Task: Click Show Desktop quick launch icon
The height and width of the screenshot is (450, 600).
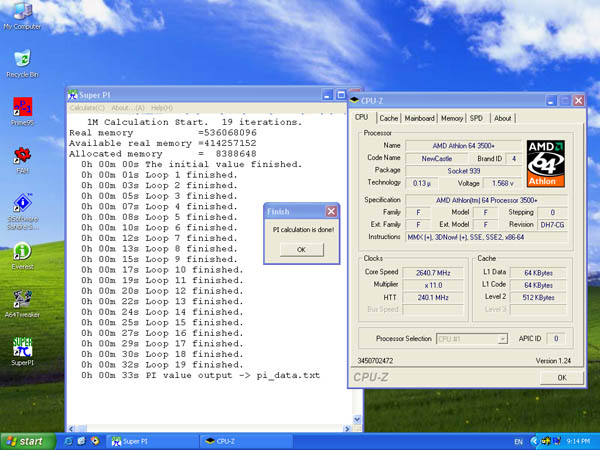Action: (81, 441)
